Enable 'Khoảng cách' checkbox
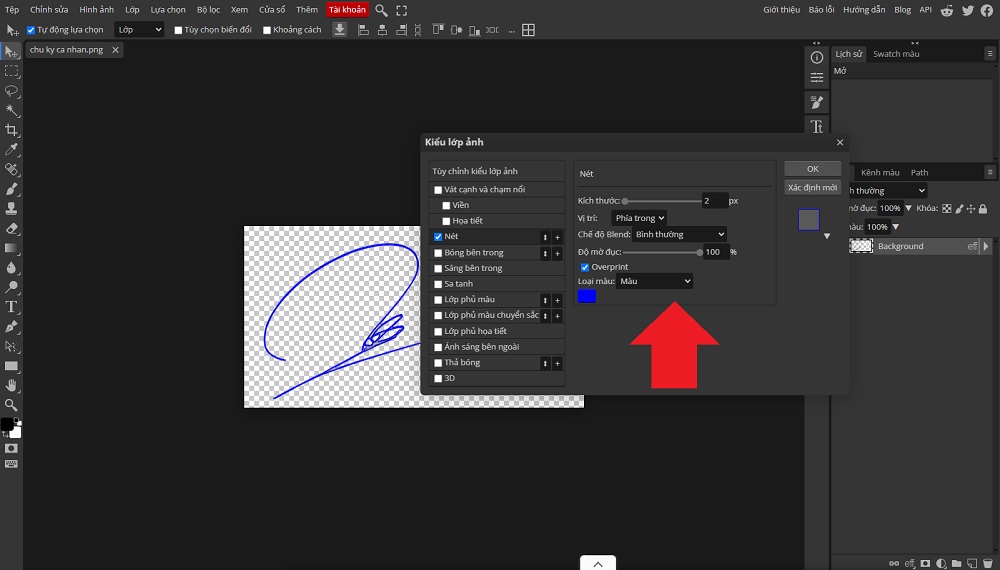The height and width of the screenshot is (570, 1000). (x=267, y=30)
